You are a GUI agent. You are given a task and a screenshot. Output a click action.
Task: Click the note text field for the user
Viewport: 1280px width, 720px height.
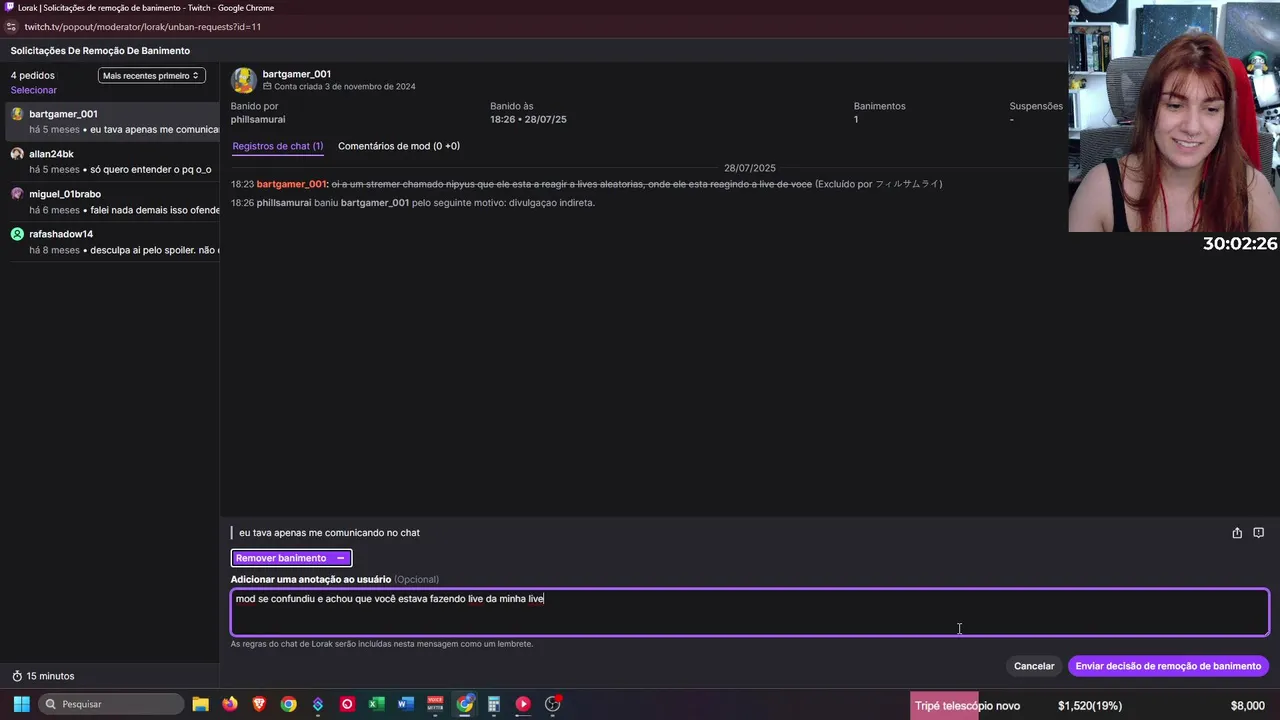point(750,612)
